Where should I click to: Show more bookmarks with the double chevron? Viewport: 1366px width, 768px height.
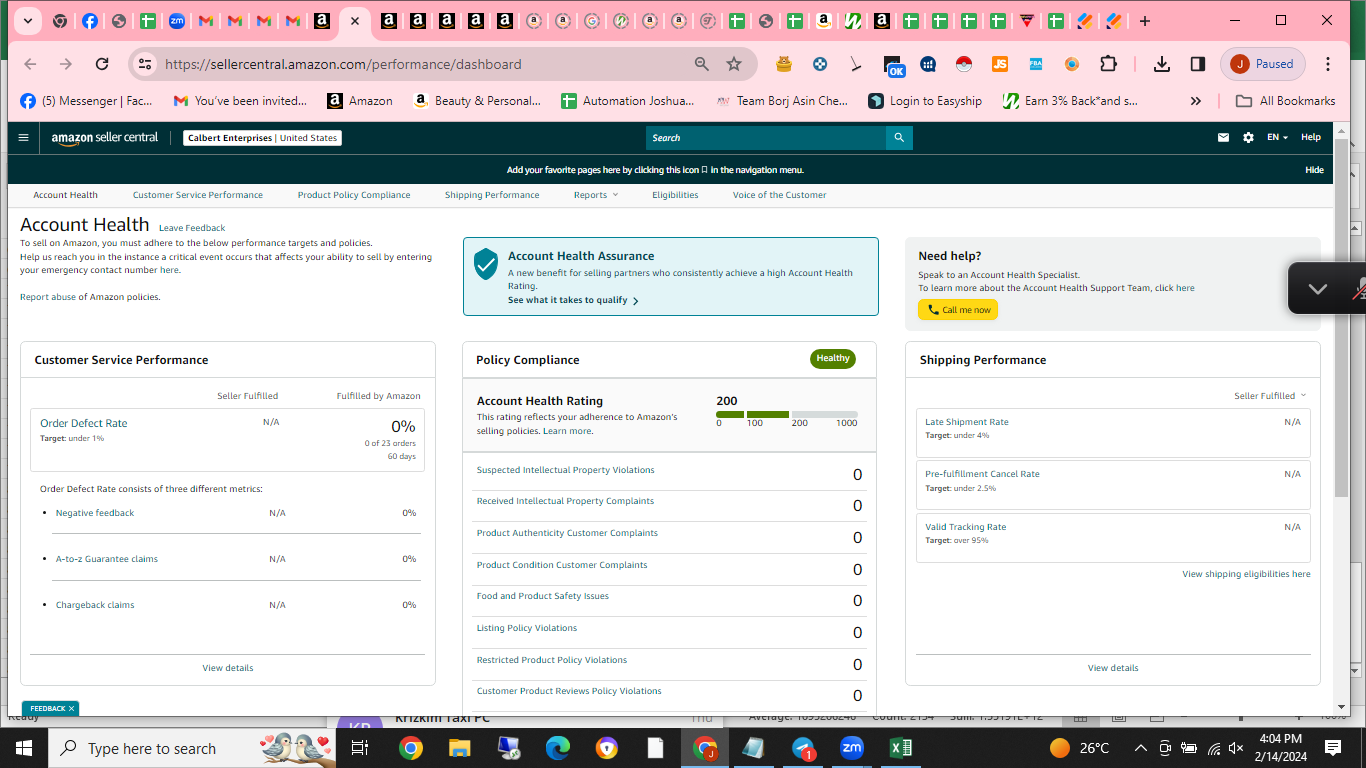[1195, 101]
